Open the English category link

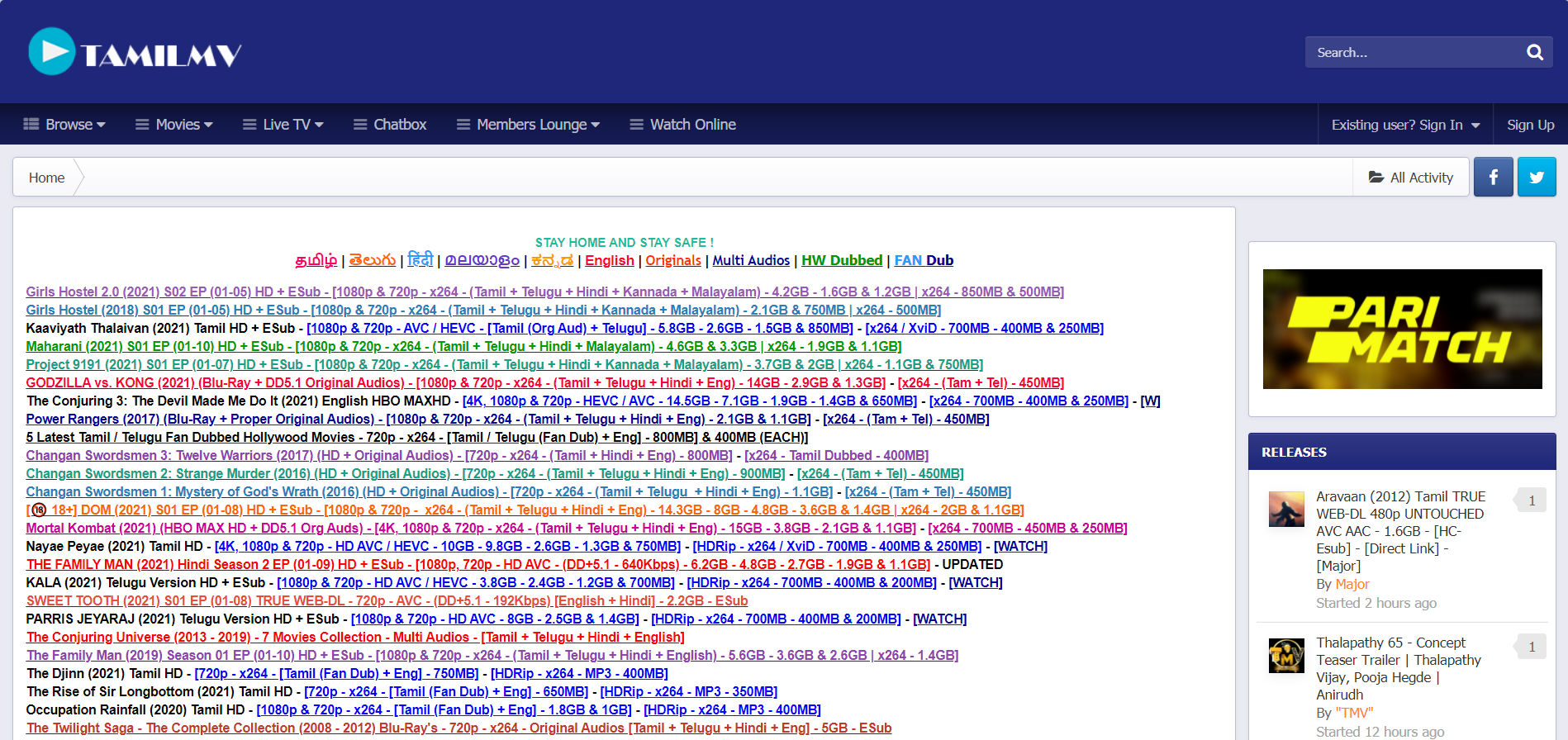coord(610,260)
